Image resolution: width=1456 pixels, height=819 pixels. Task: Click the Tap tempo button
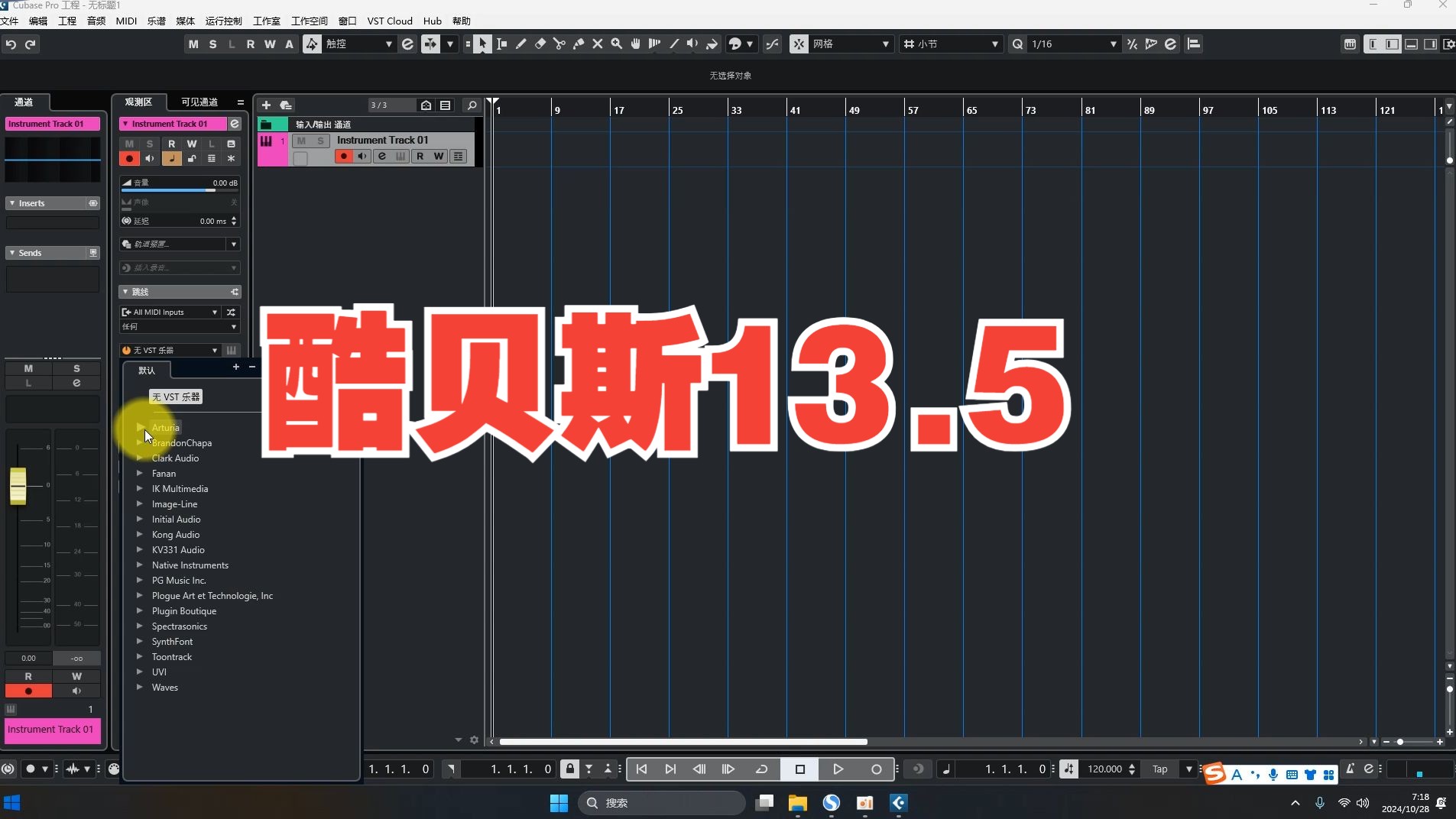[1160, 769]
